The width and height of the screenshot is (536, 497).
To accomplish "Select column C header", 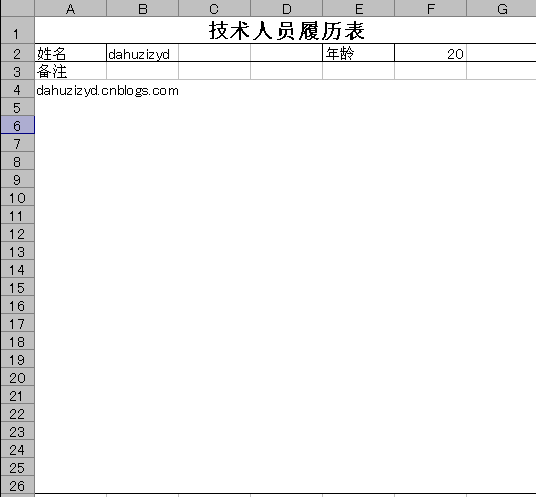I will click(214, 8).
